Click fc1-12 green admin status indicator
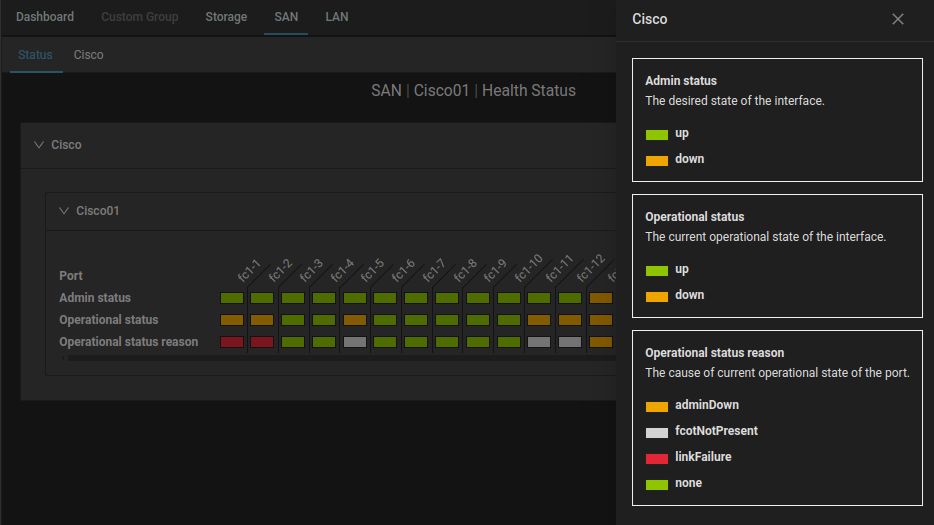Viewport: 934px width, 525px height. (570, 298)
